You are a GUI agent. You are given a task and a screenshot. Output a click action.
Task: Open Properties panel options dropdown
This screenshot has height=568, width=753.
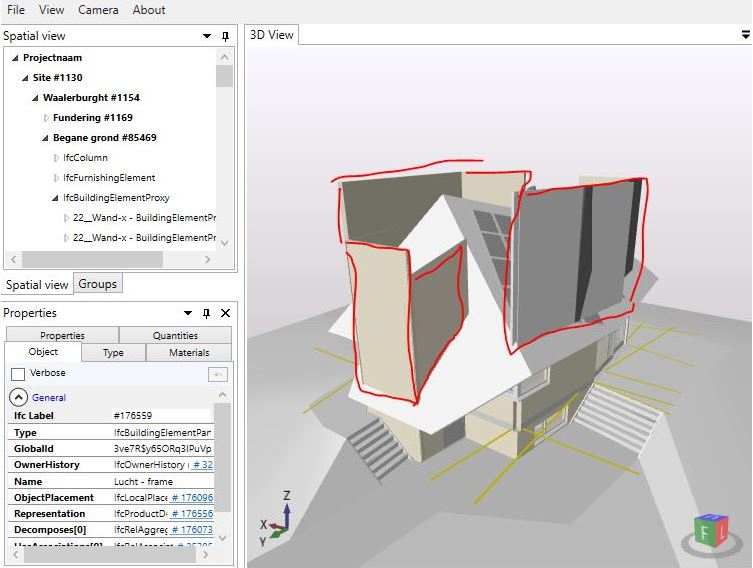[x=188, y=313]
